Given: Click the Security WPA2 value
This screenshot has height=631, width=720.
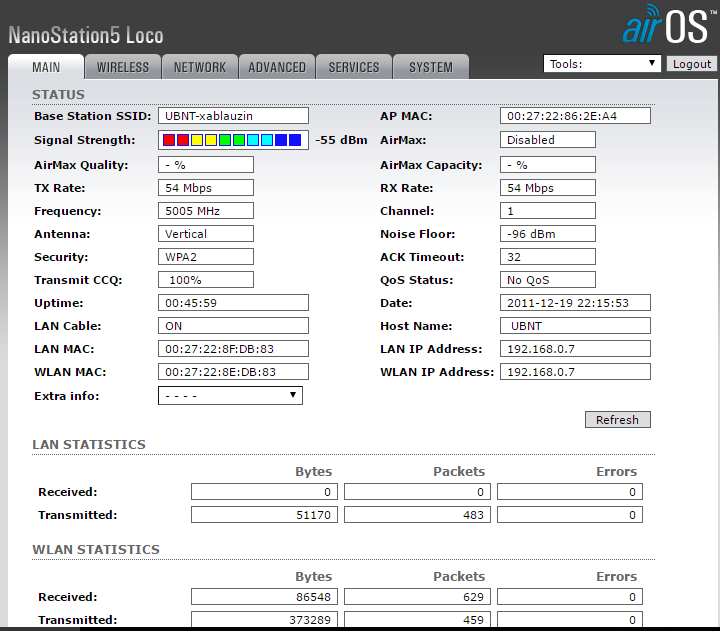Looking at the screenshot, I should [x=206, y=257].
